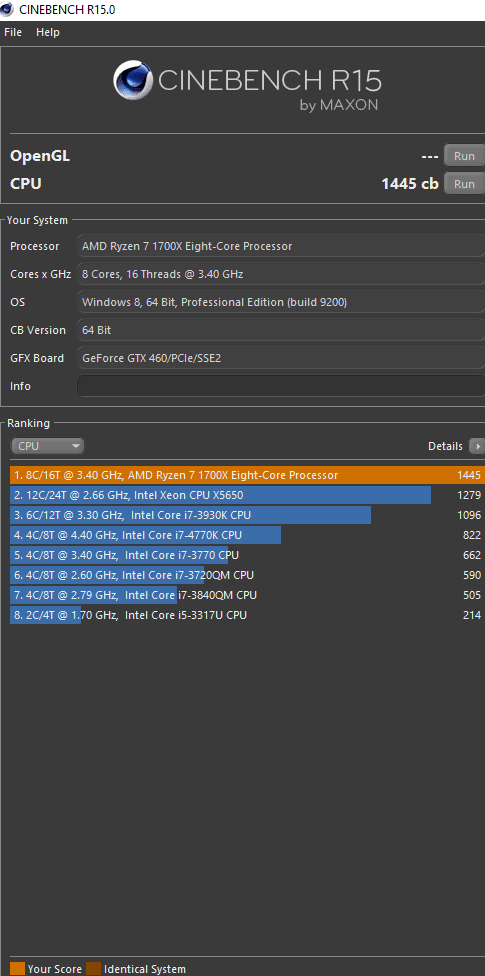
Task: Run the OpenGL benchmark
Action: pos(464,156)
